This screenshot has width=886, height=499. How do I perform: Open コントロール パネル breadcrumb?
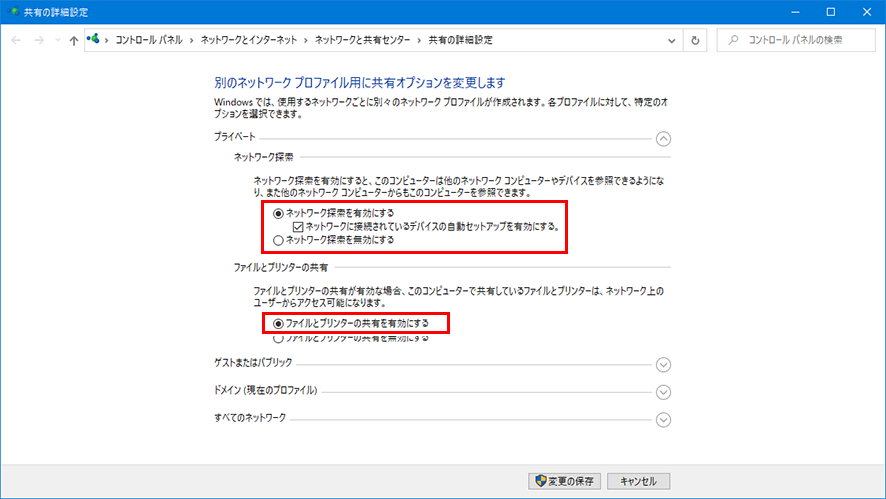tap(149, 40)
